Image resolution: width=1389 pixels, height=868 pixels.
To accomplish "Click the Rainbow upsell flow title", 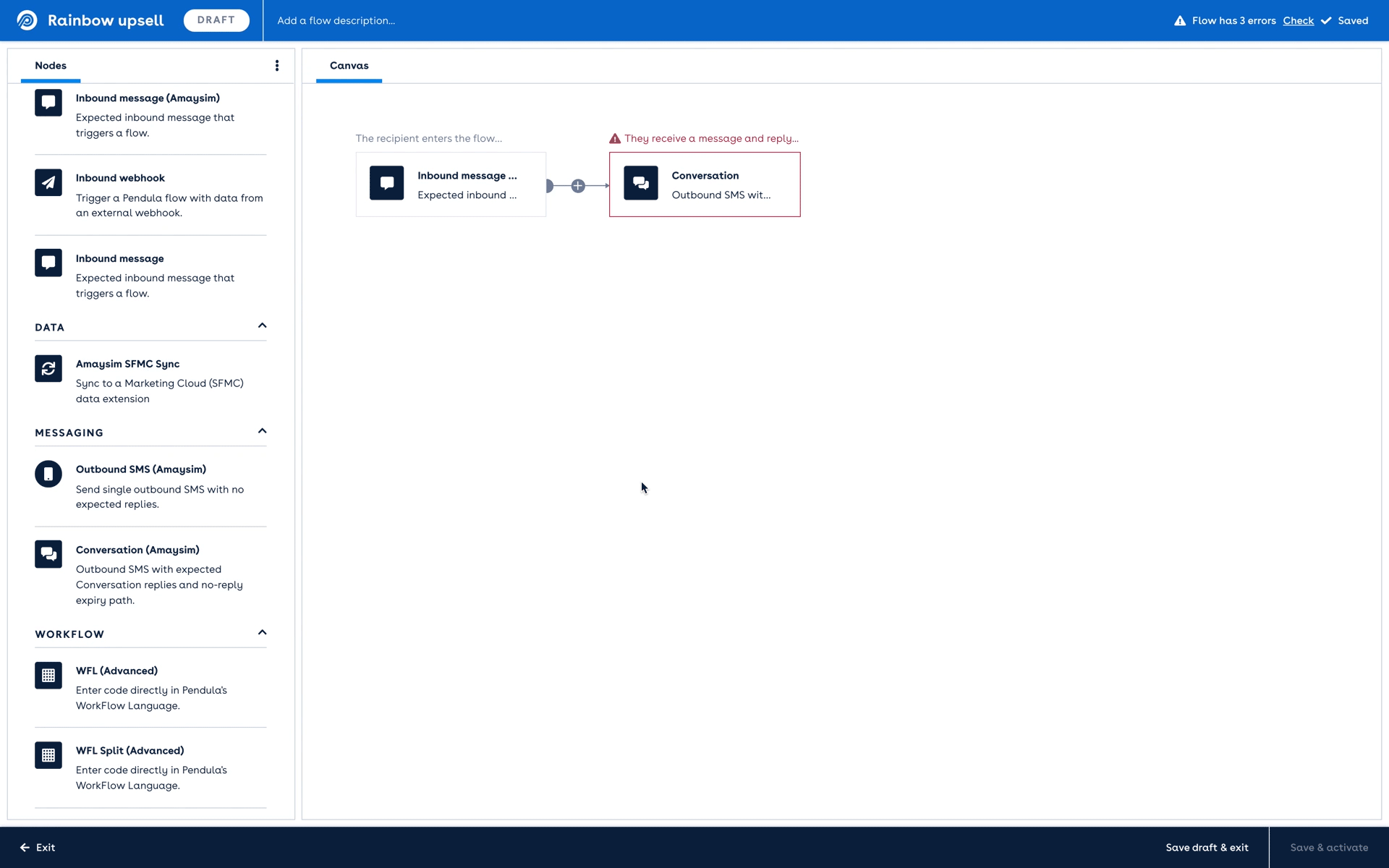I will pyautogui.click(x=106, y=20).
